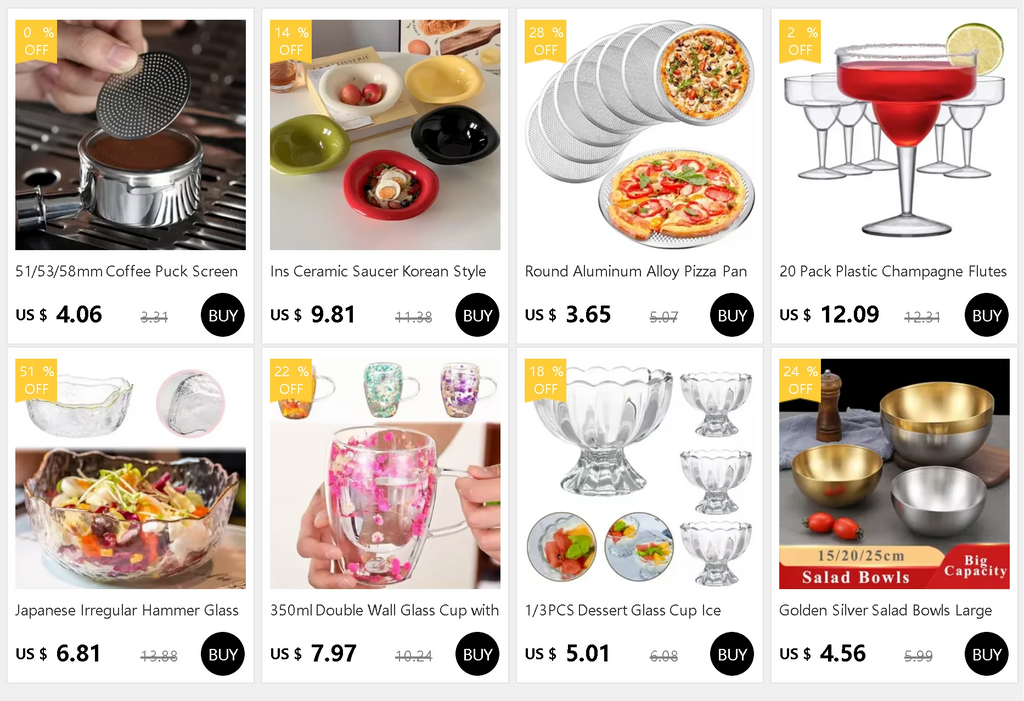The image size is (1024, 701).
Task: Click BUY for the Double Wall Glass Cup
Action: pyautogui.click(x=477, y=654)
